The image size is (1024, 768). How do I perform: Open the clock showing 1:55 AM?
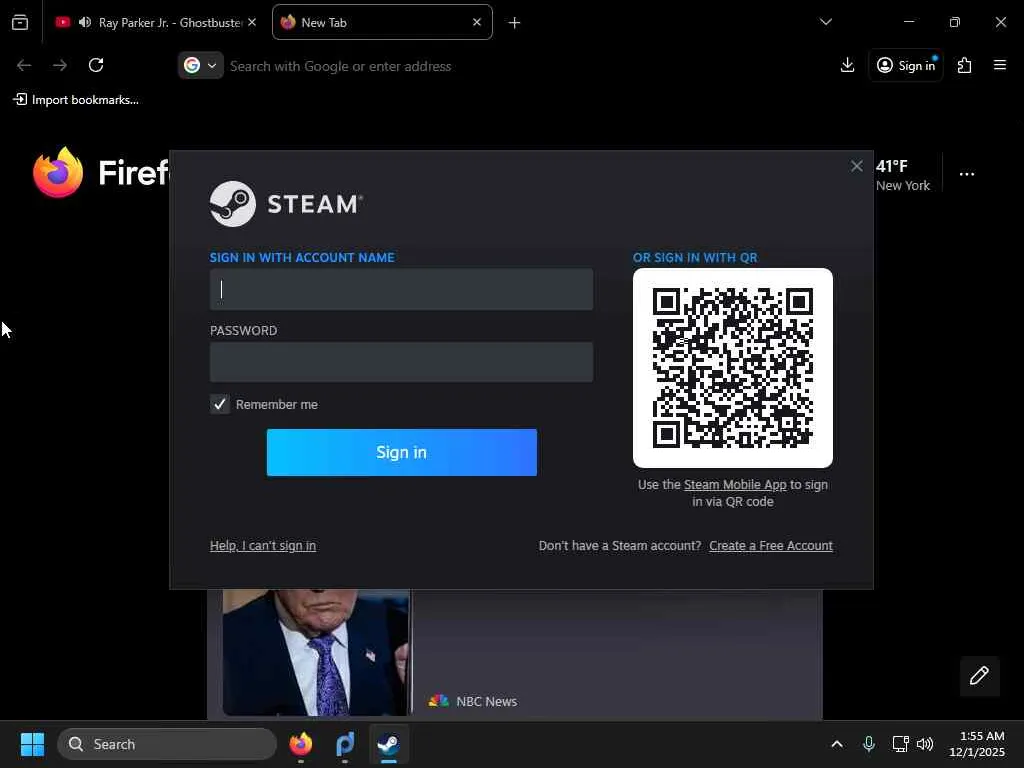click(977, 744)
